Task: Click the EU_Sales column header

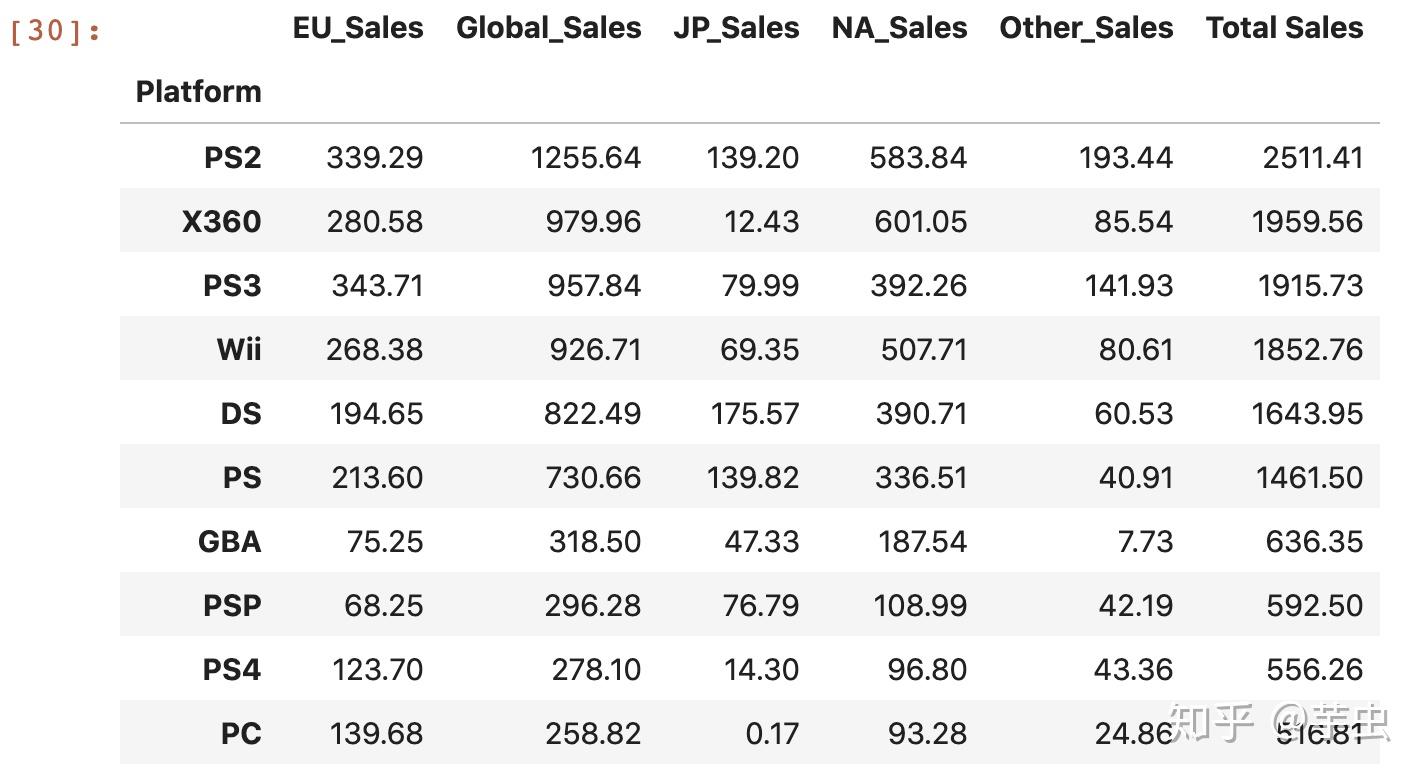Action: pyautogui.click(x=358, y=28)
